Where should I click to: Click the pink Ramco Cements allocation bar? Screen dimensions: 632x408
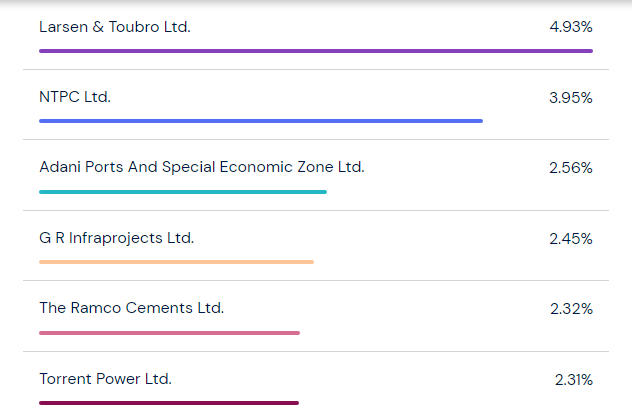[169, 332]
